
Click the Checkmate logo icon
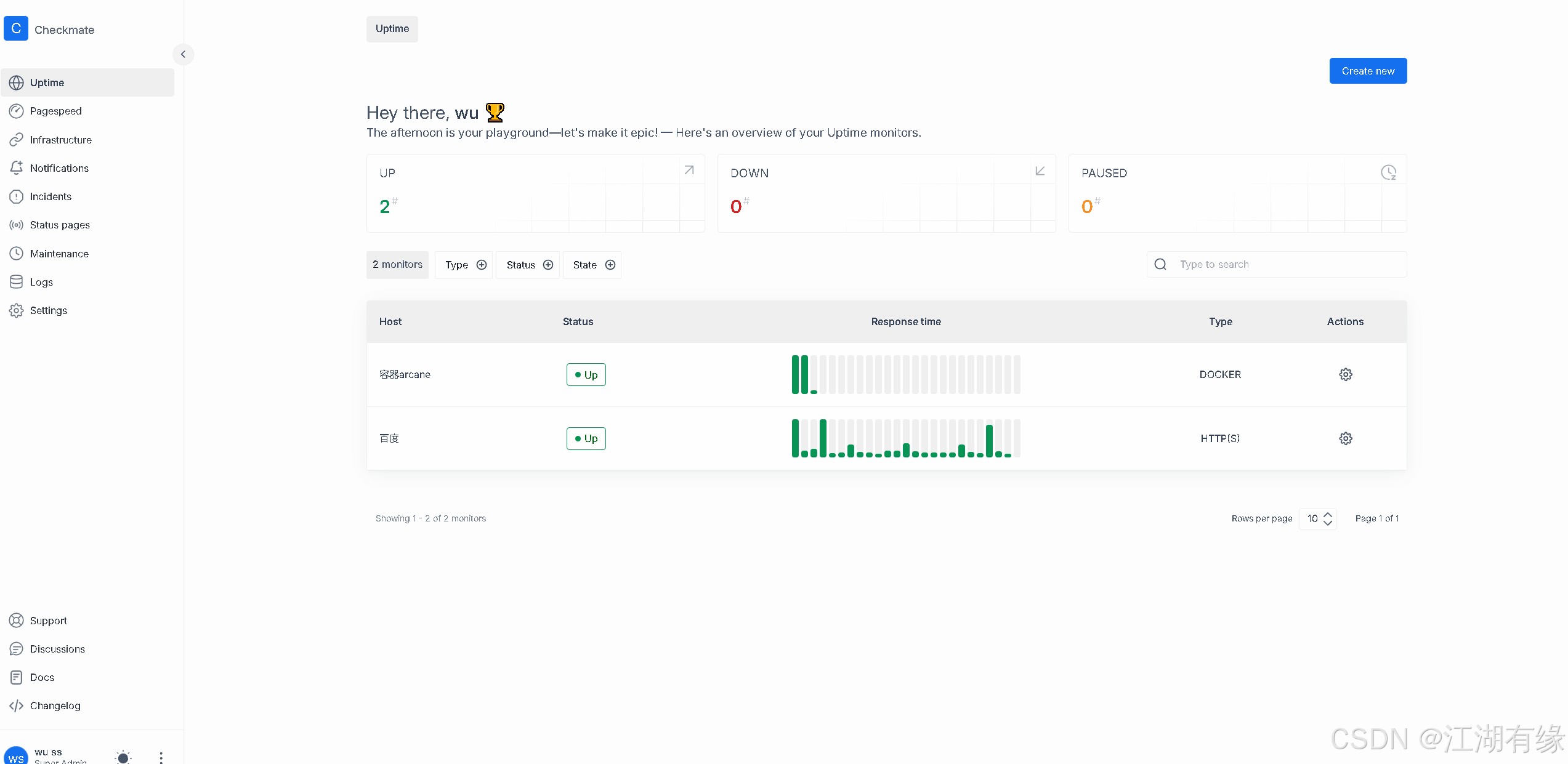[16, 29]
